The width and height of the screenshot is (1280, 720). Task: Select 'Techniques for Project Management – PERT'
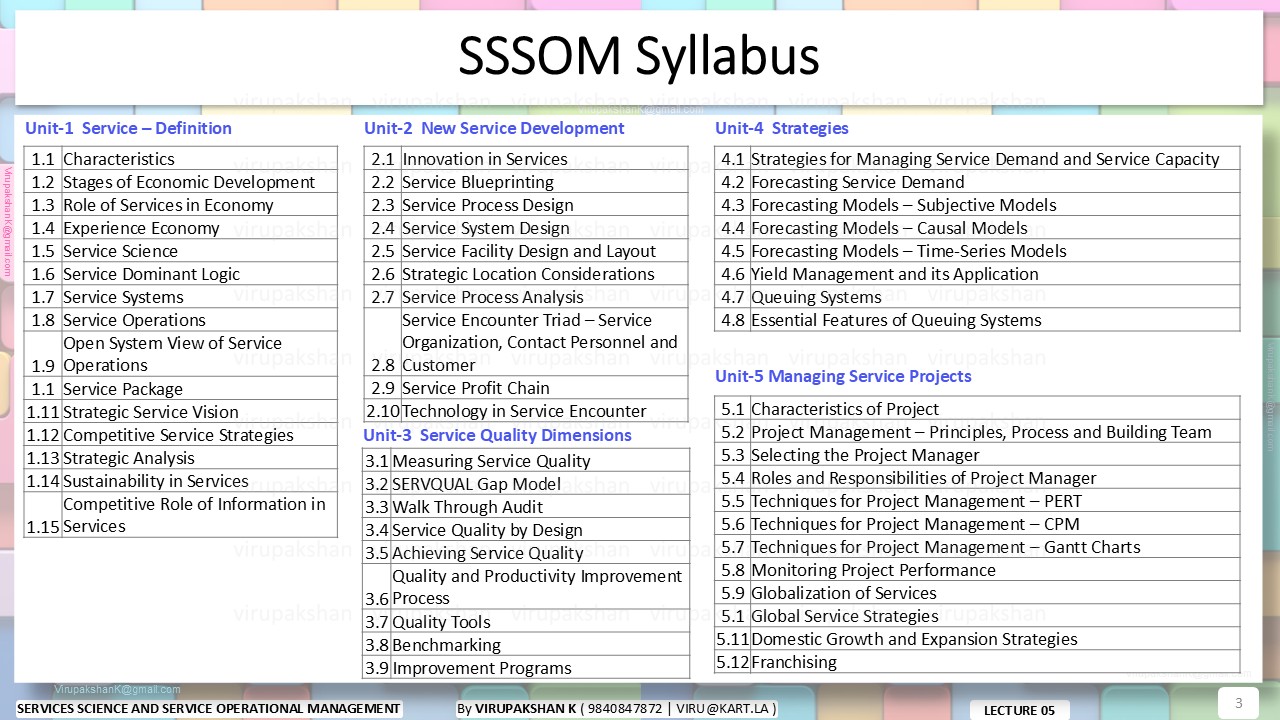[995, 500]
